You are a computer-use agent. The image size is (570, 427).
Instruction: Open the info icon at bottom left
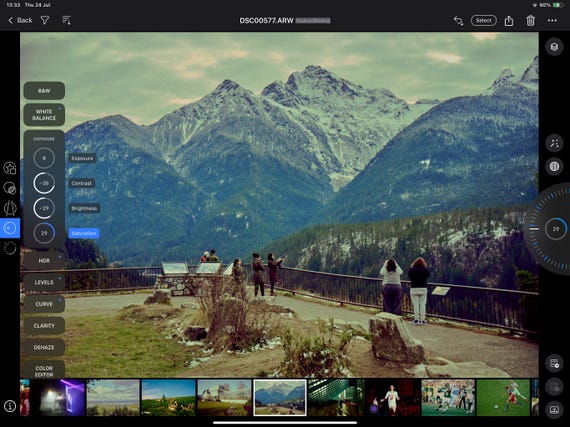click(x=10, y=406)
